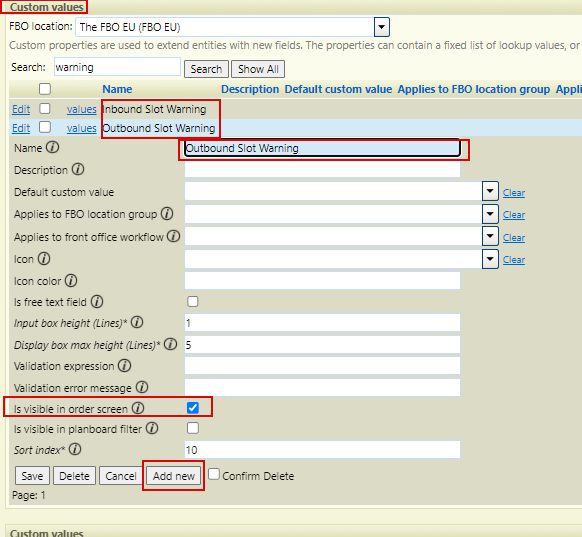Click info icon next to Is free text field
The image size is (582, 537).
click(x=97, y=302)
